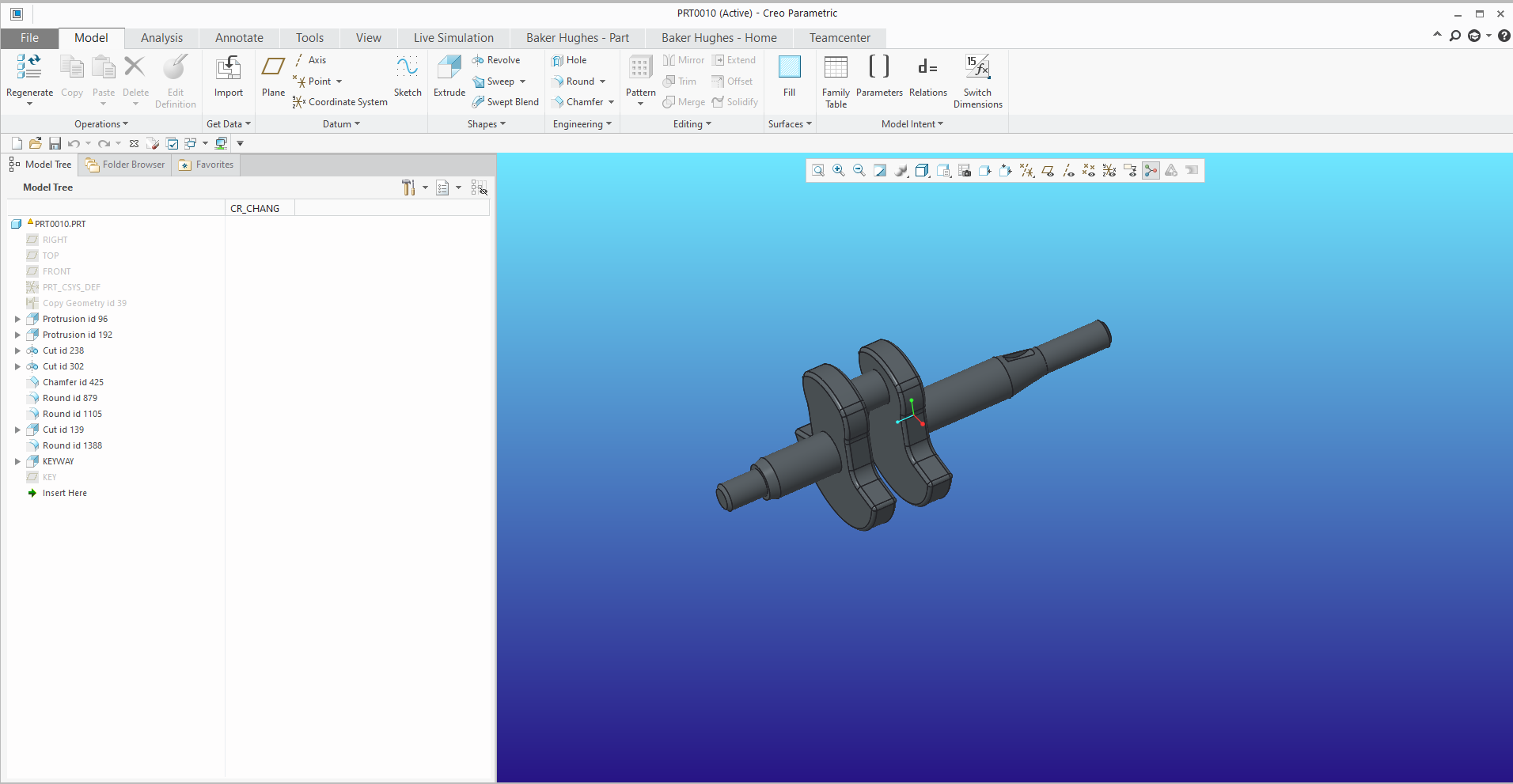Launch the Revolve tool
The width and height of the screenshot is (1513, 784).
[498, 59]
